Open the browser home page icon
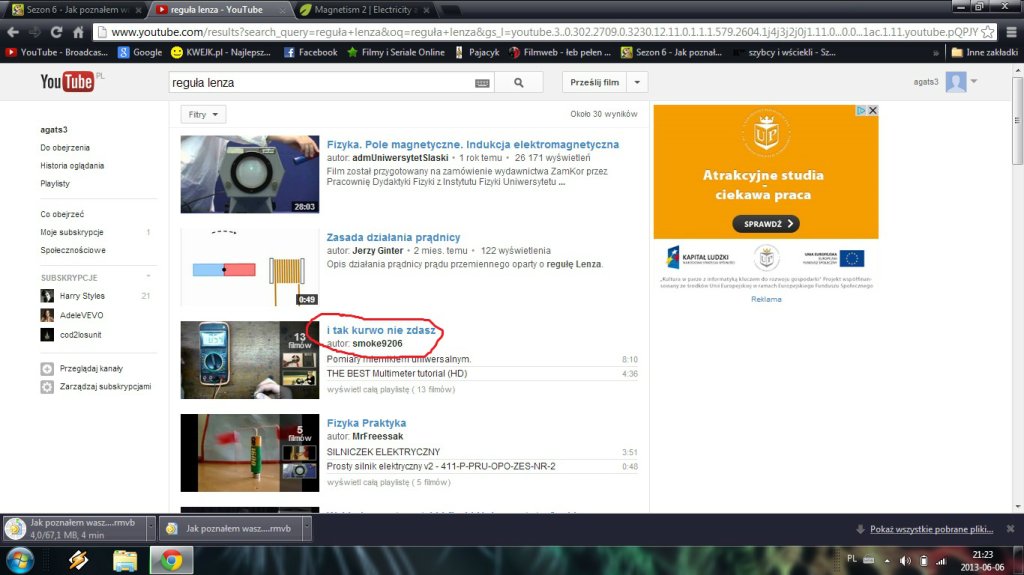 tap(78, 32)
